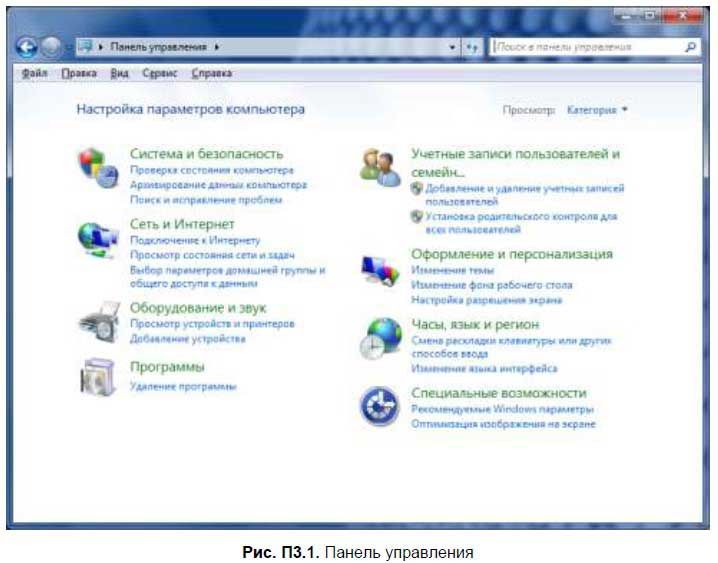Viewport: 718px width, 563px height.
Task: Open Система и безопасность category heading
Action: (206, 154)
